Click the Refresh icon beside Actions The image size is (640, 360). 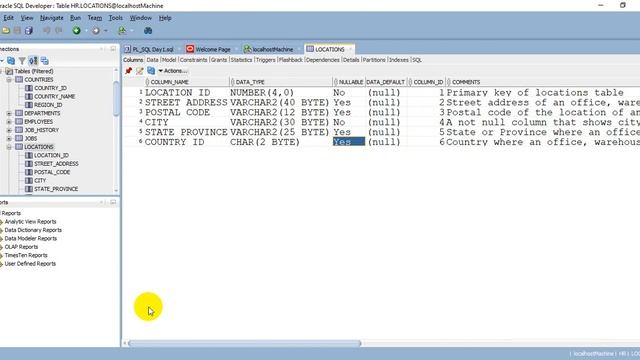[x=151, y=71]
